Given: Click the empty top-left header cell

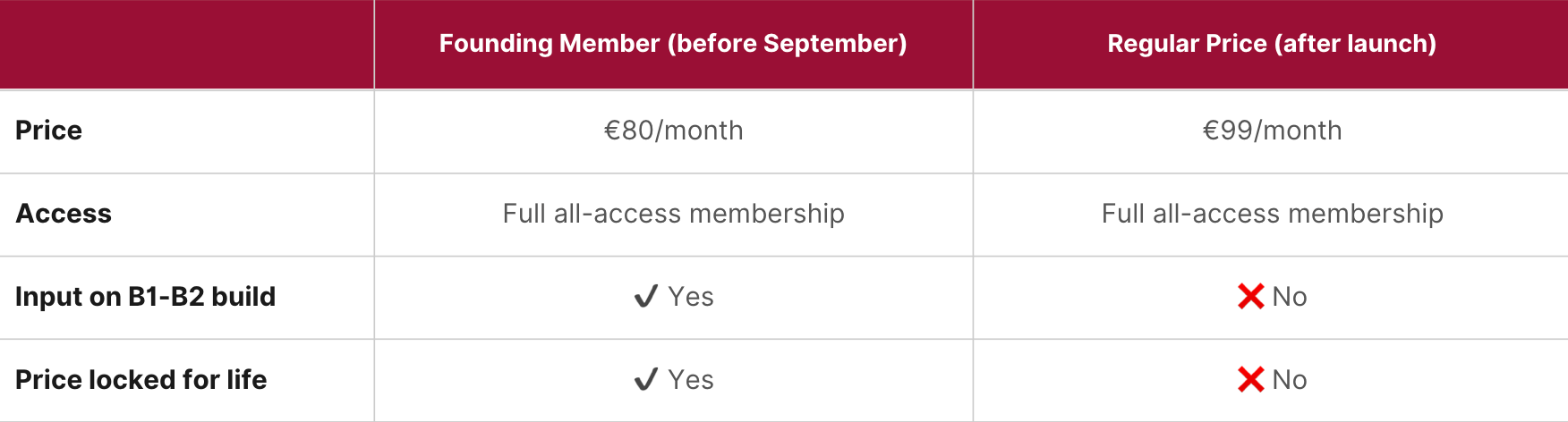Looking at the screenshot, I should [x=187, y=44].
